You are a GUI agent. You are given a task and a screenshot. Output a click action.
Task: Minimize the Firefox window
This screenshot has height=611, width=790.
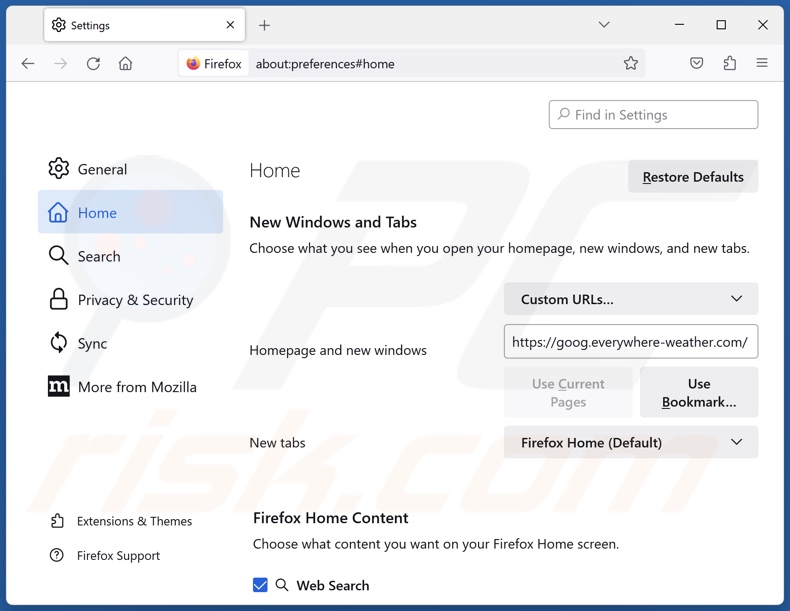[x=679, y=25]
